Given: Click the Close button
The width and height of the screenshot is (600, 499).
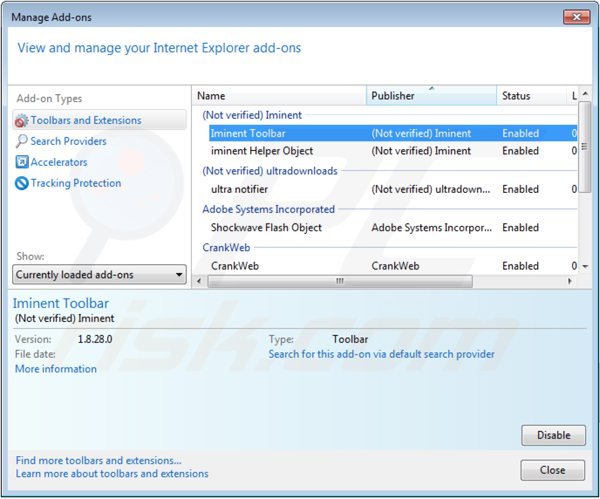Looking at the screenshot, I should 553,470.
